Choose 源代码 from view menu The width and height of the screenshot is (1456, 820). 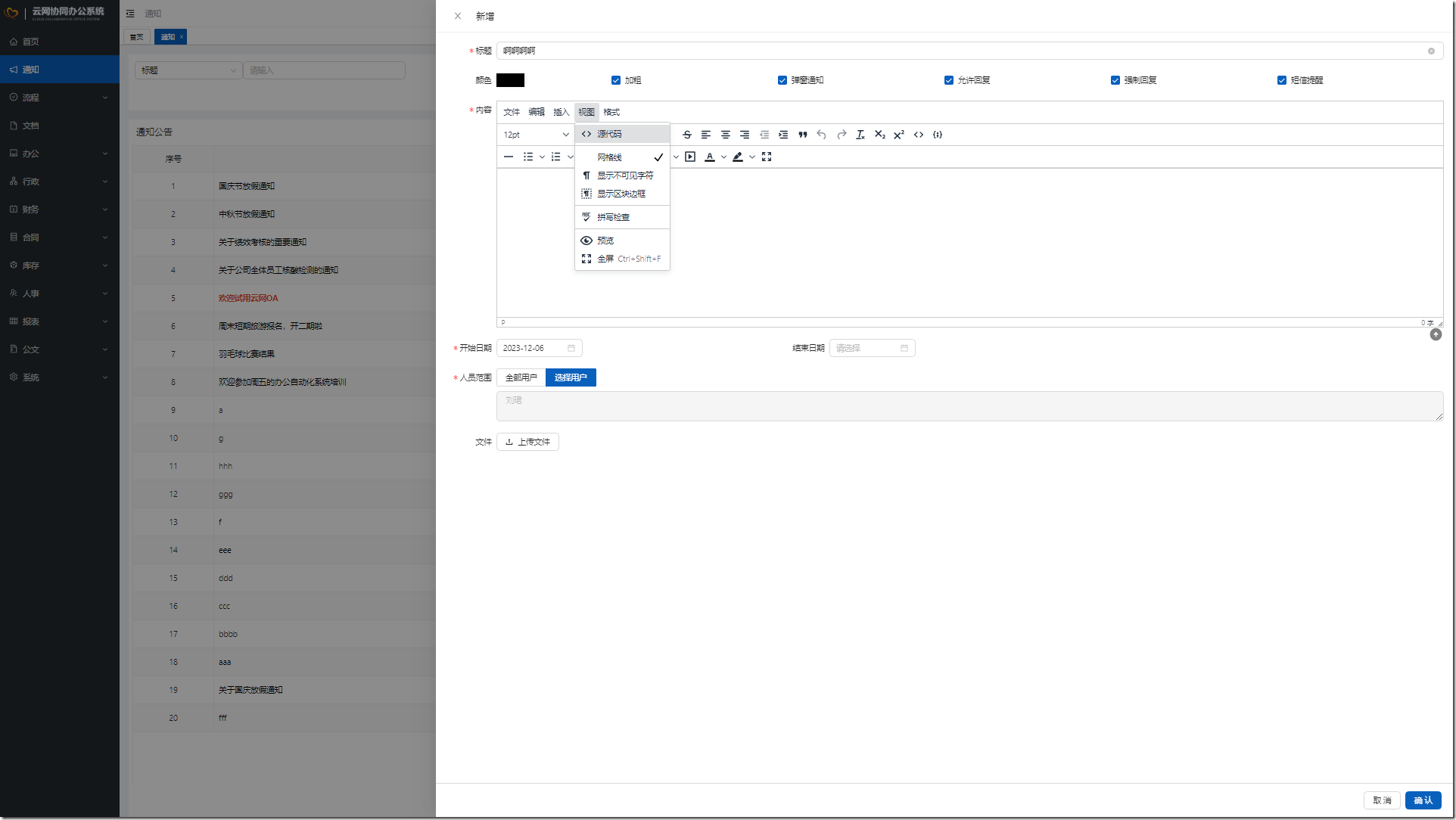click(x=622, y=134)
